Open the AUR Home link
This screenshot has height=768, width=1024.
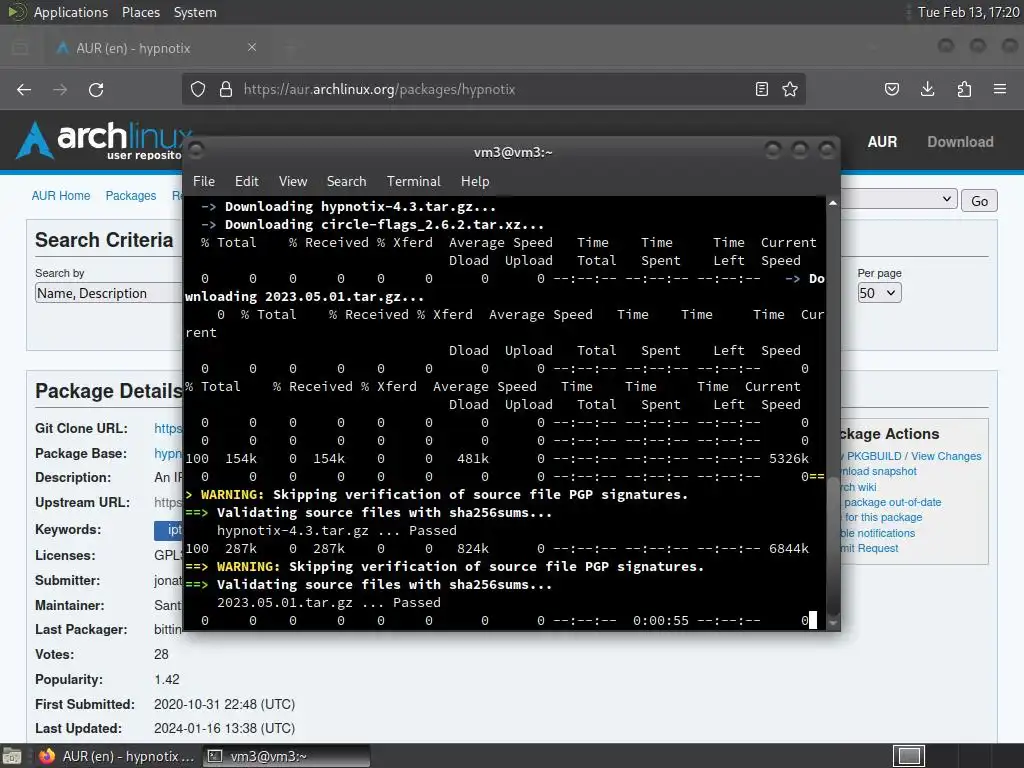(x=61, y=196)
